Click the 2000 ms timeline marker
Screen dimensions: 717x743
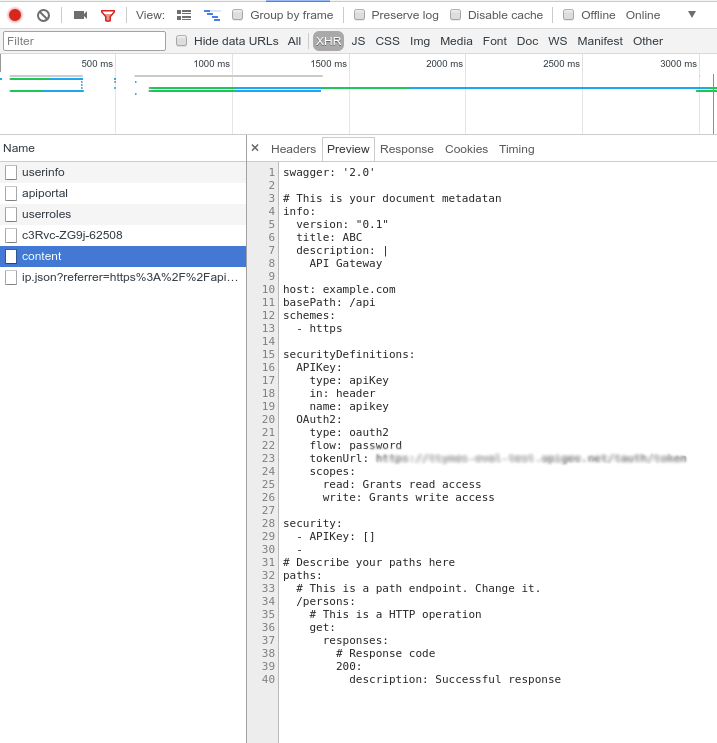coord(444,63)
